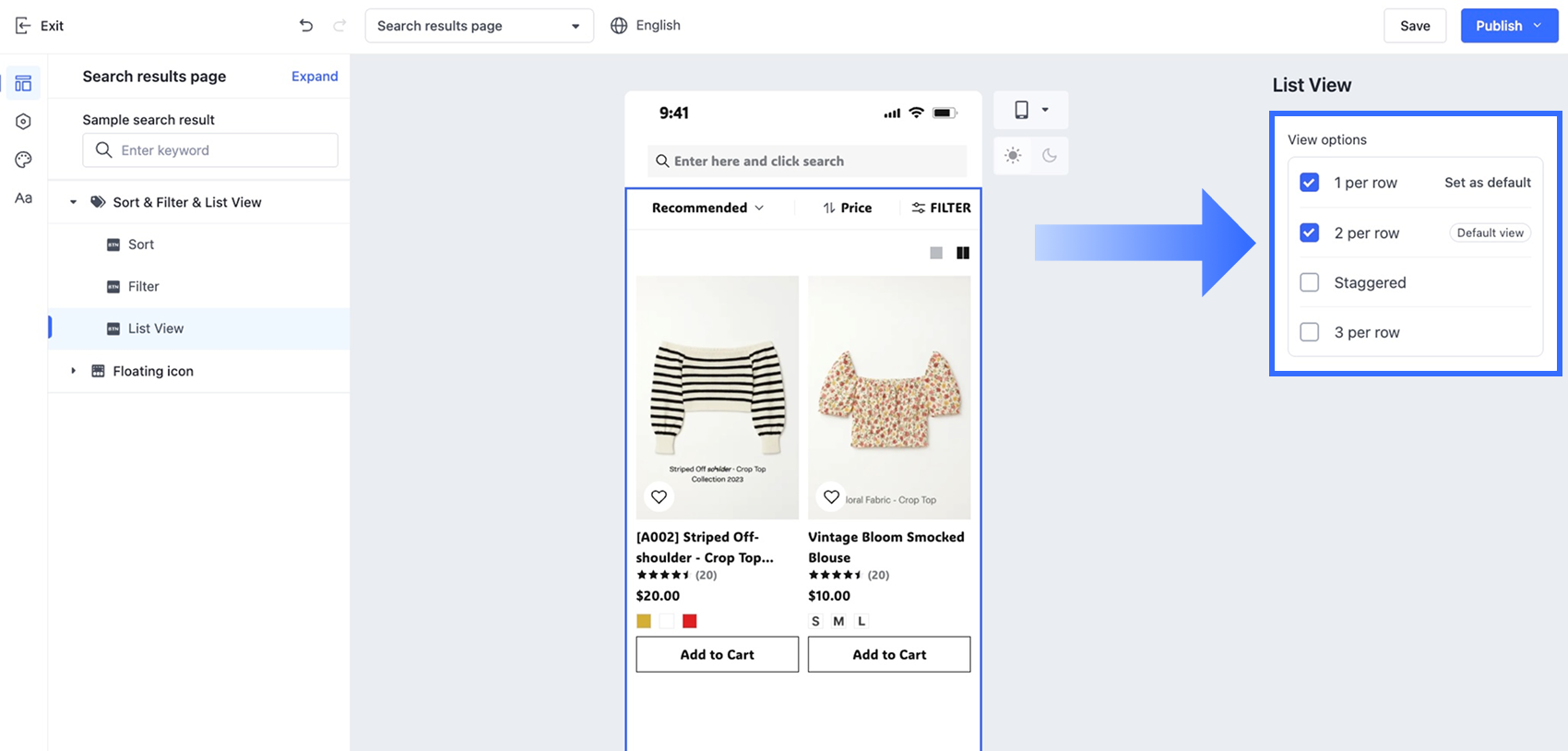Switch preview to light mode sun icon

(1013, 155)
